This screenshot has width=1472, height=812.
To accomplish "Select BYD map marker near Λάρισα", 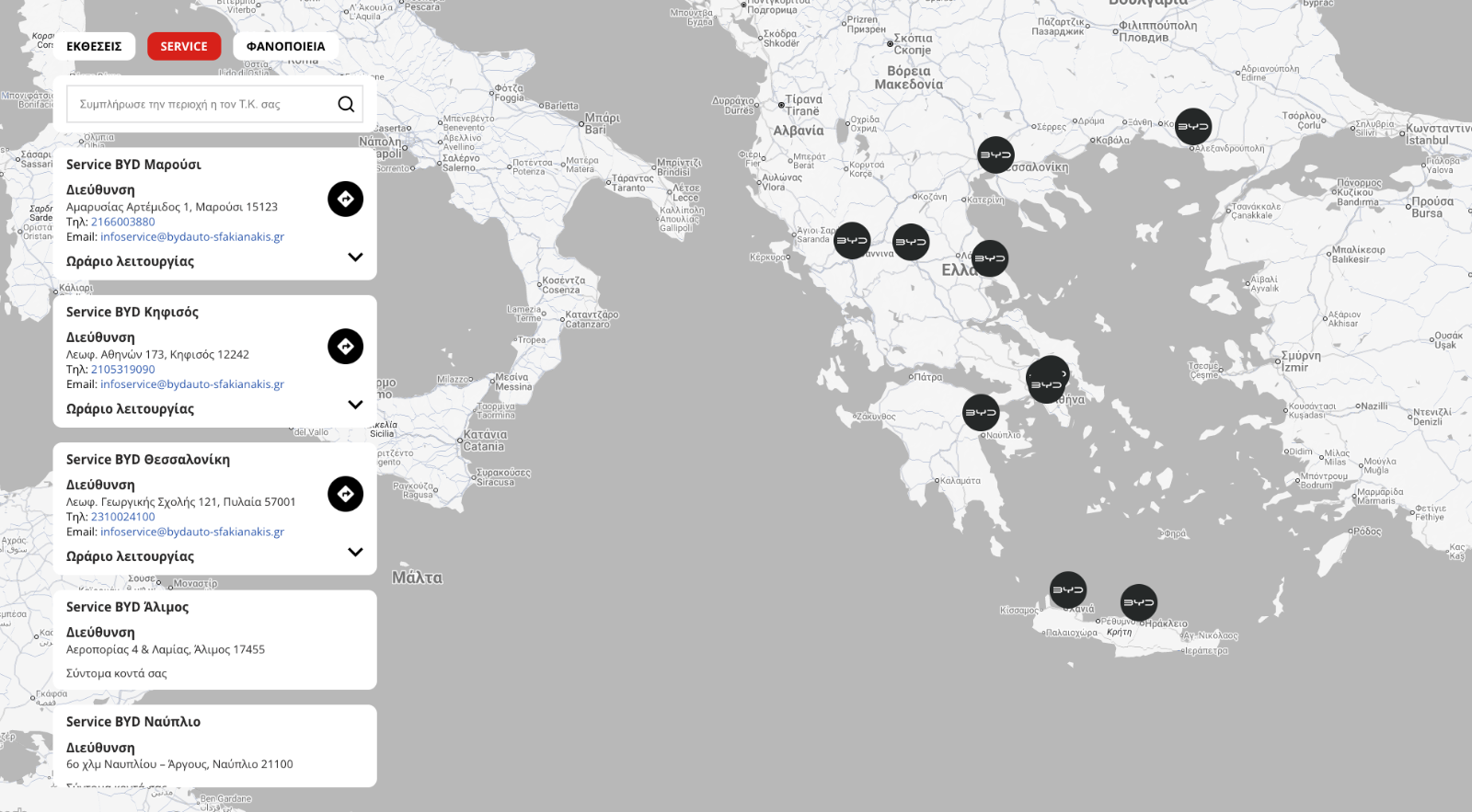I will coord(990,258).
